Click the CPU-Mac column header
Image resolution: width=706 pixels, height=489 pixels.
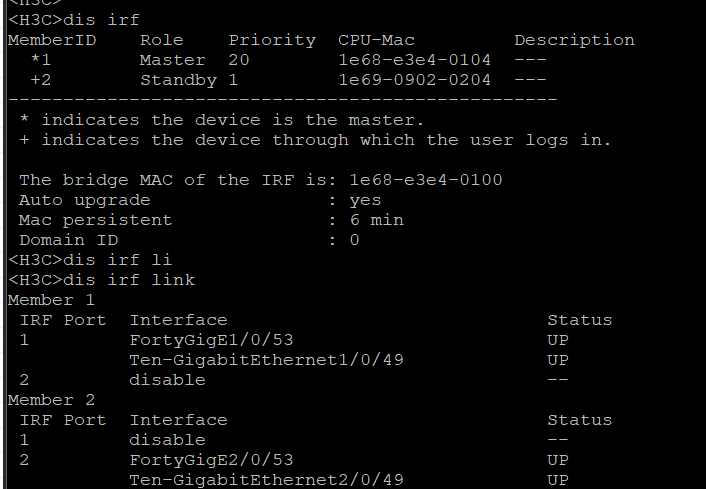click(377, 40)
